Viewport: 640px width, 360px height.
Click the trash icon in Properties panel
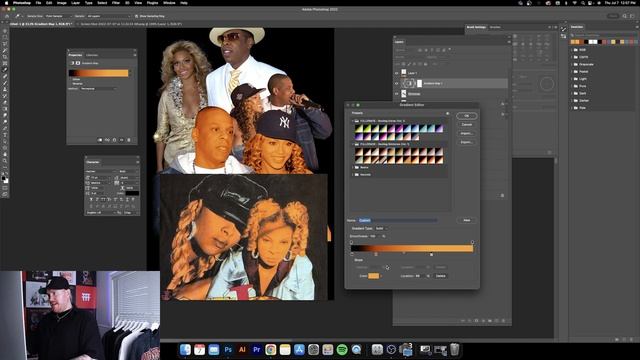129,140
